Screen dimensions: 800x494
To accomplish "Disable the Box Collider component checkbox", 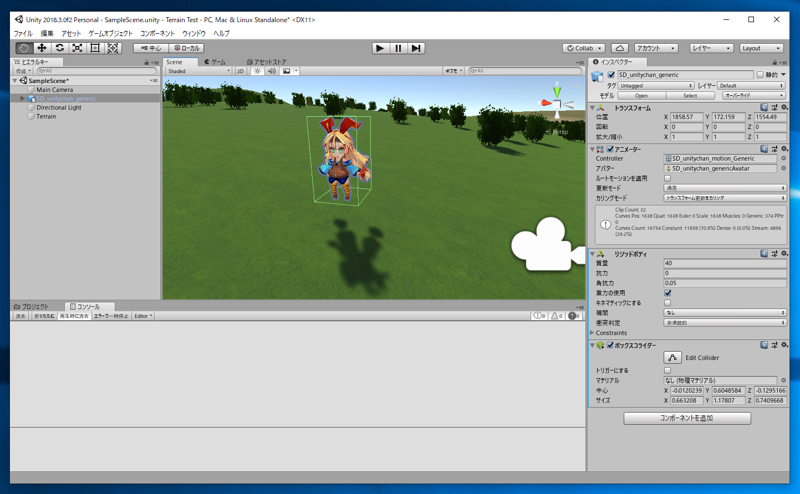I will (610, 345).
